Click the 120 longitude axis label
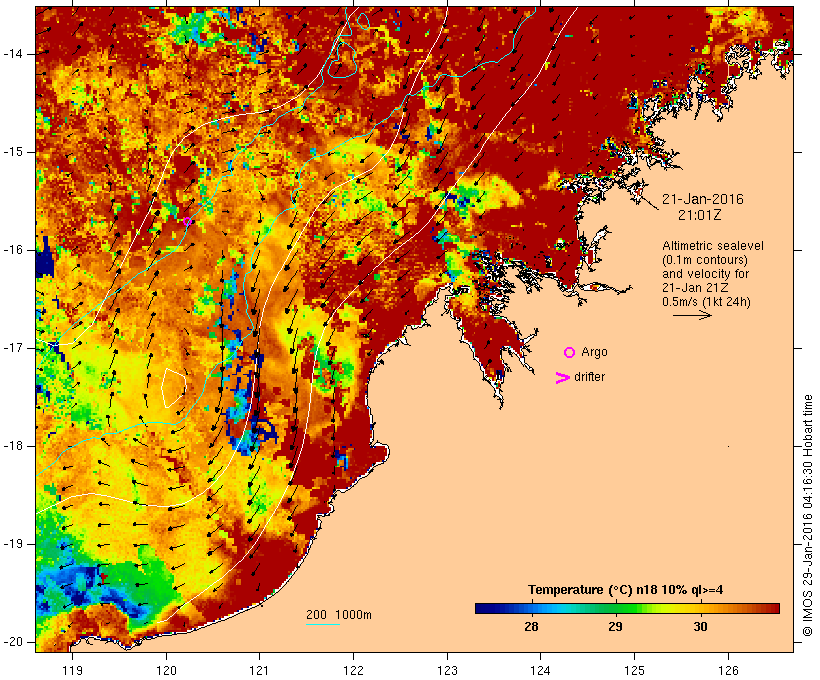 [166, 670]
